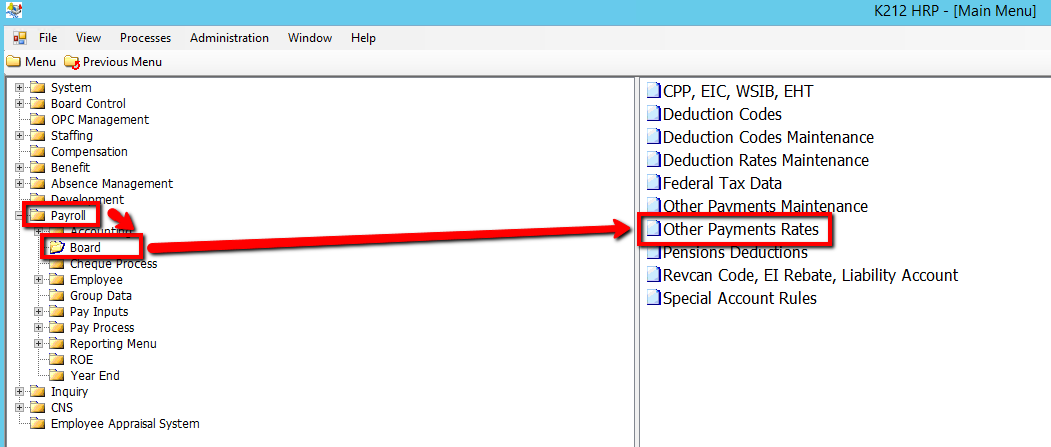Open the Administration menu
The image size is (1051, 447).
[x=229, y=38]
